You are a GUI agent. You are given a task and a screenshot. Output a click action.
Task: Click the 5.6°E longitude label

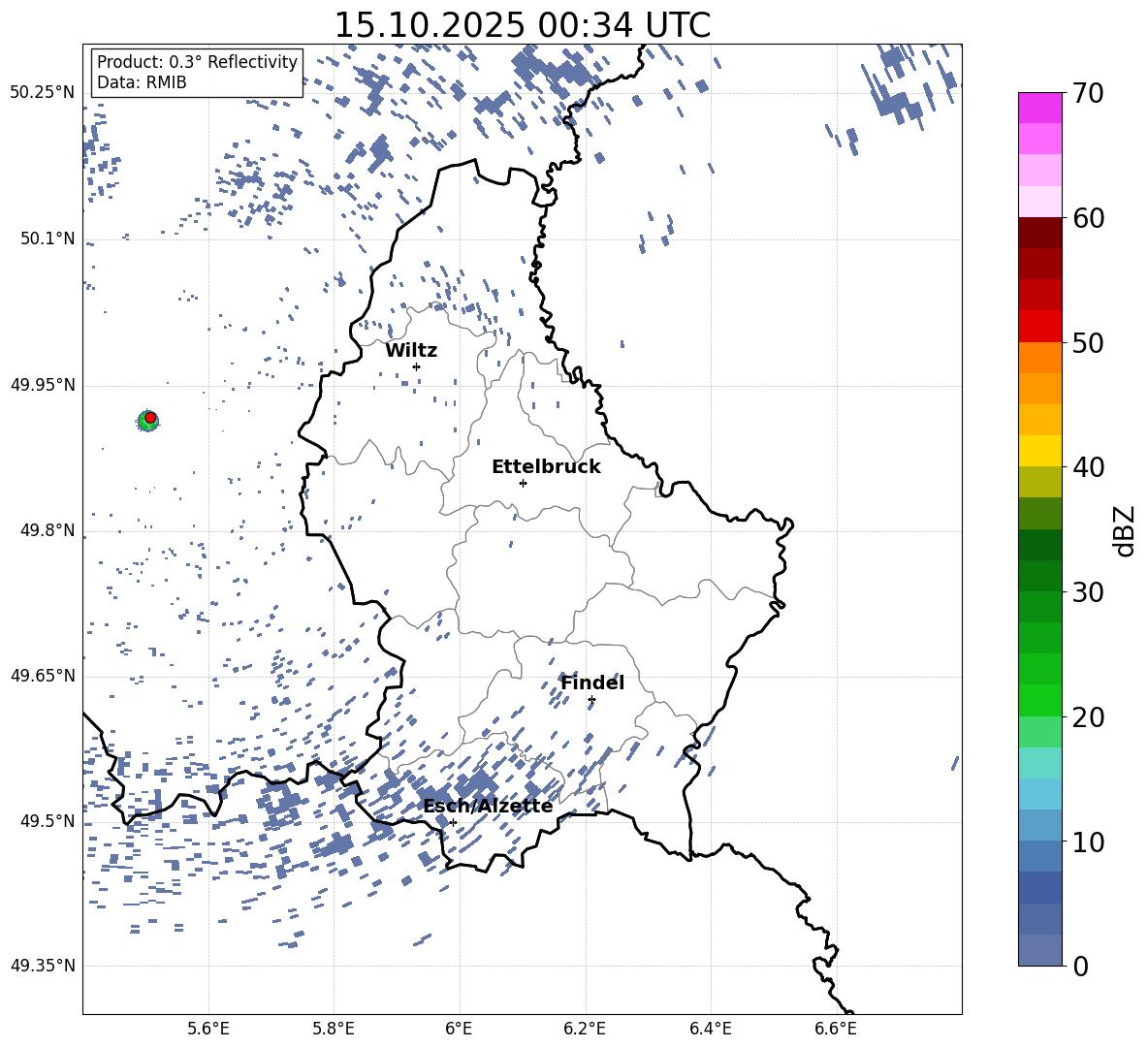click(208, 1029)
